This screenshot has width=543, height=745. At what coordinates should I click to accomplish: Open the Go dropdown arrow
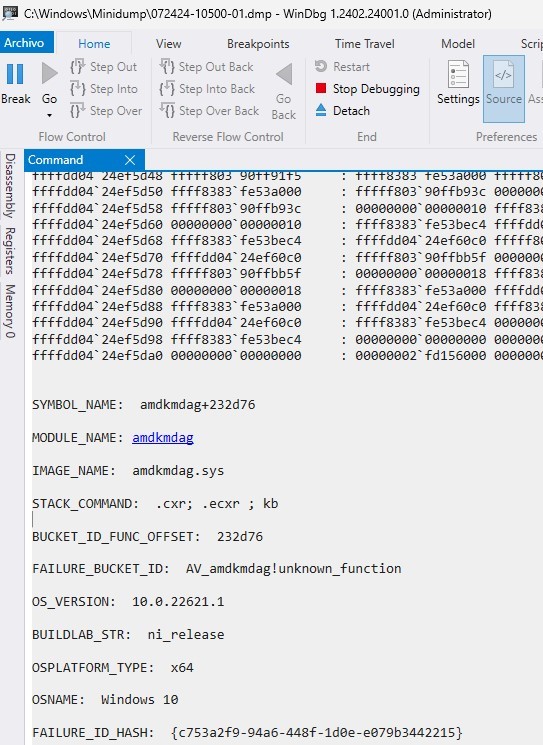click(x=49, y=115)
